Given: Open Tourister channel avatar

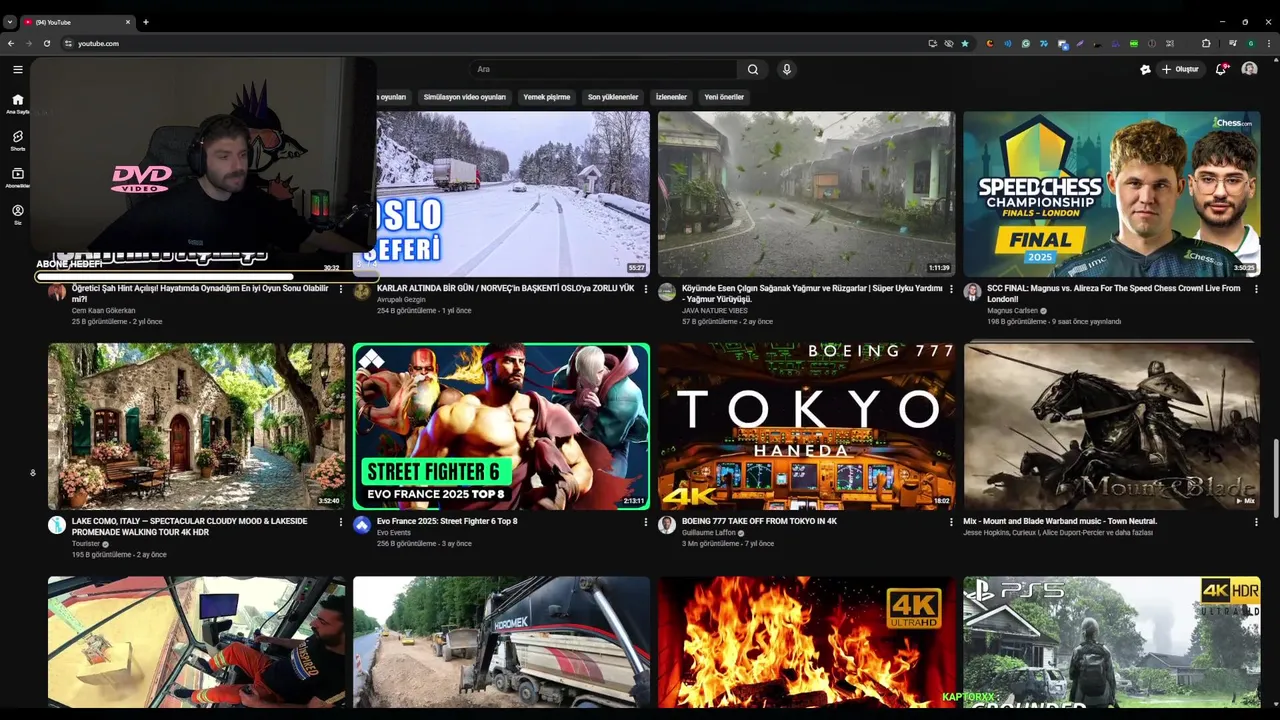Looking at the screenshot, I should (57, 525).
